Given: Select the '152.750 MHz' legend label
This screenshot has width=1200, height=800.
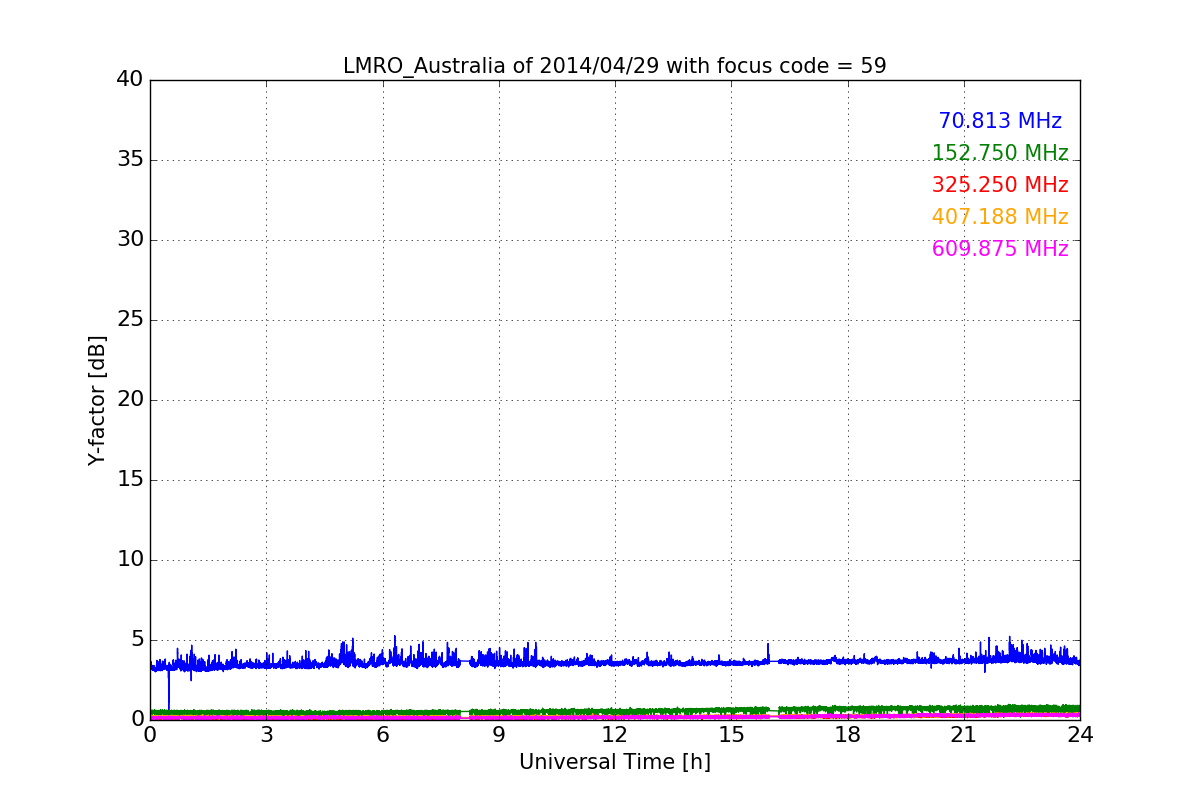Looking at the screenshot, I should [x=1000, y=153].
